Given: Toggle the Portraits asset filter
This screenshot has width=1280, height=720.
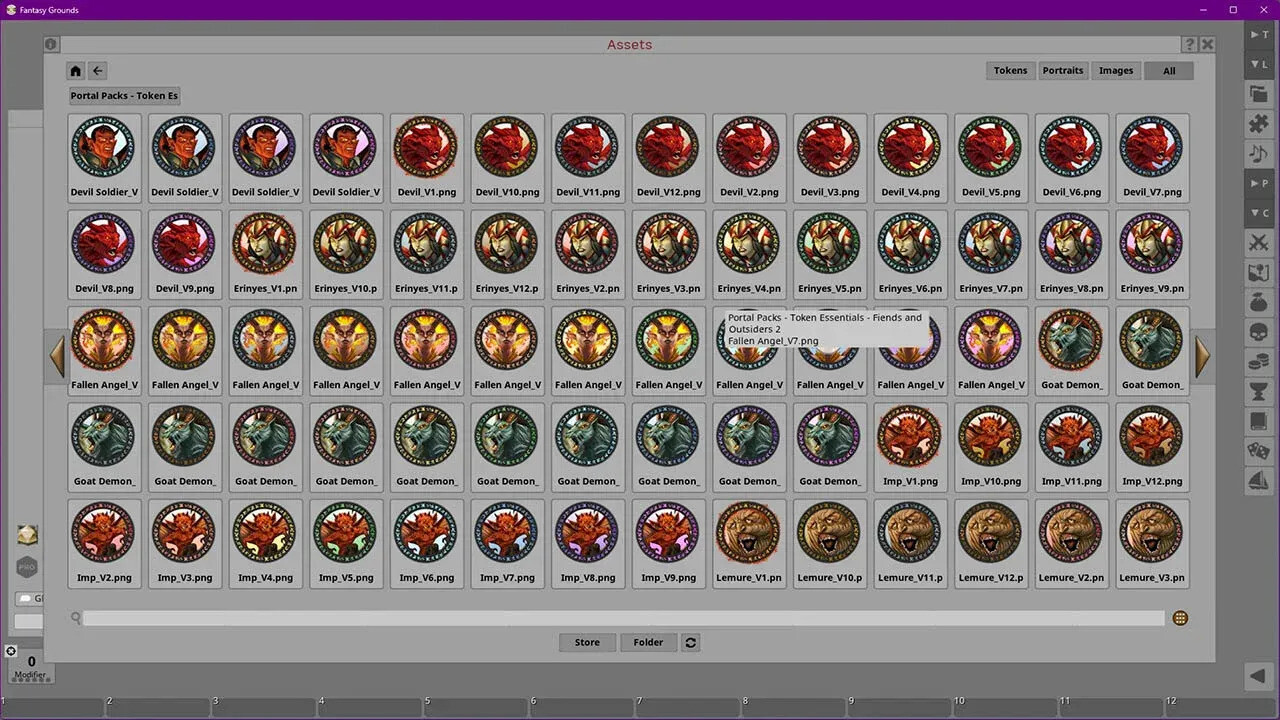Looking at the screenshot, I should click(1063, 70).
